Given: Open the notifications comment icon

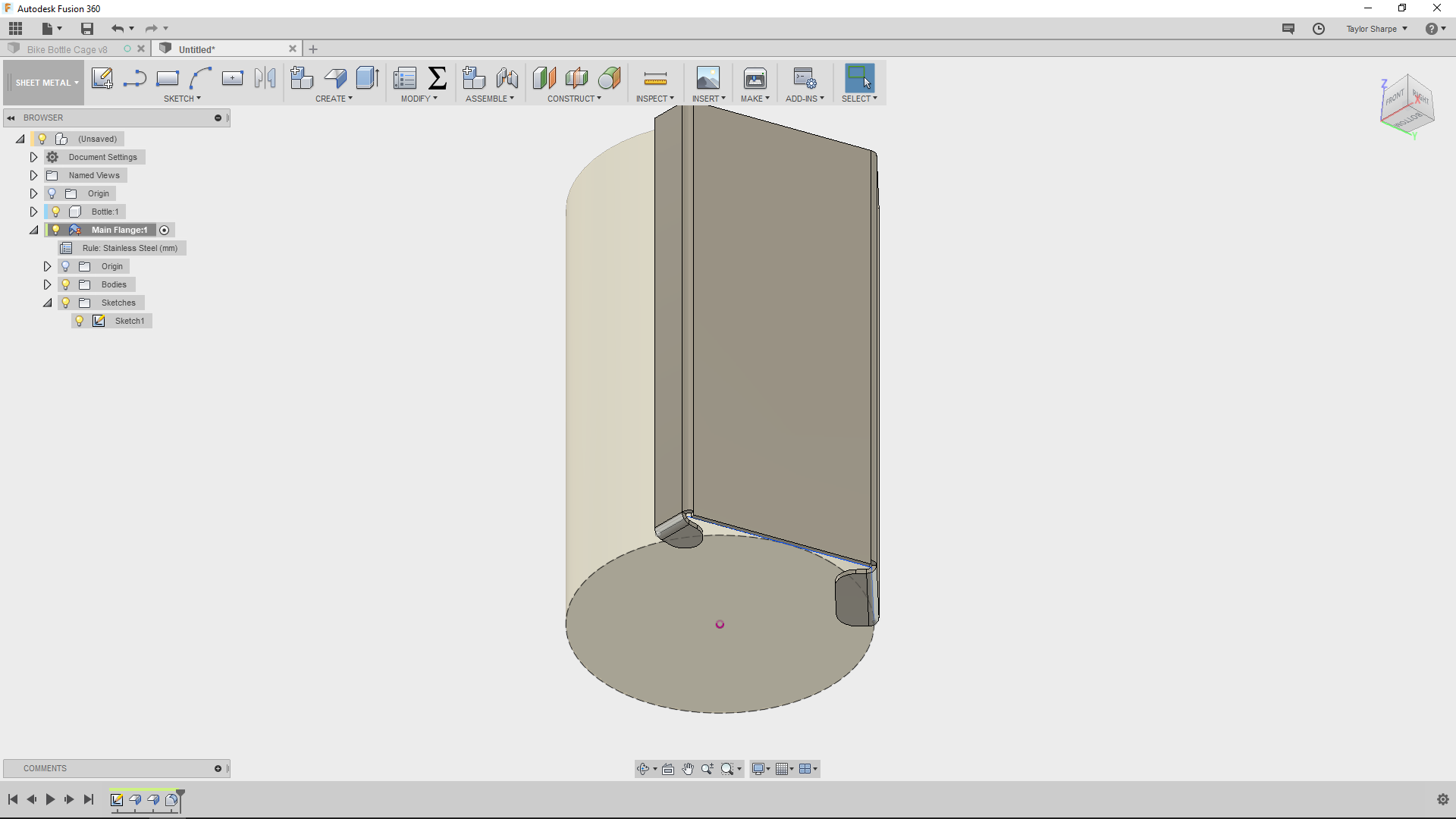Looking at the screenshot, I should 1288,29.
